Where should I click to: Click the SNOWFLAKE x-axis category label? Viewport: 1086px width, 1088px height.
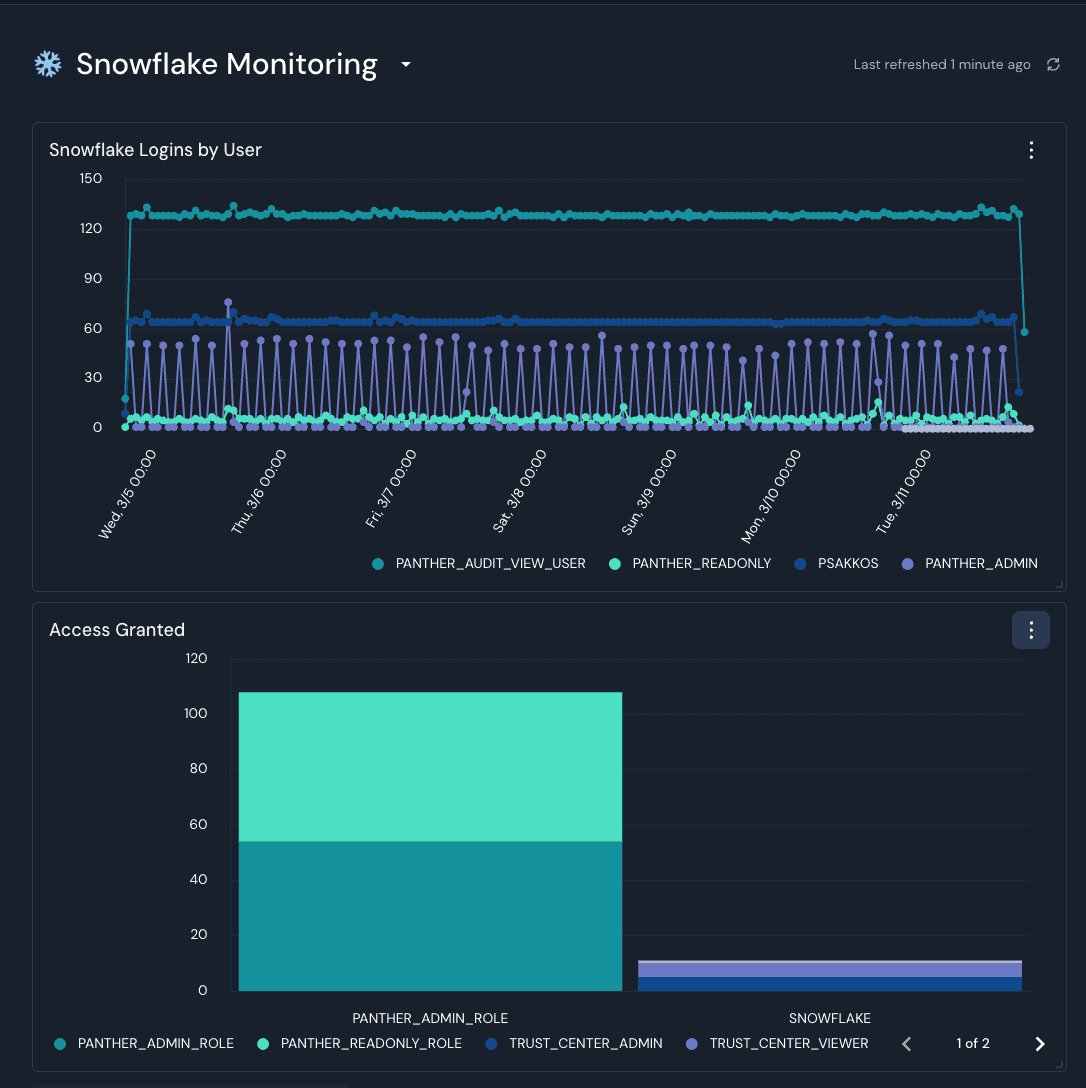(x=830, y=1018)
